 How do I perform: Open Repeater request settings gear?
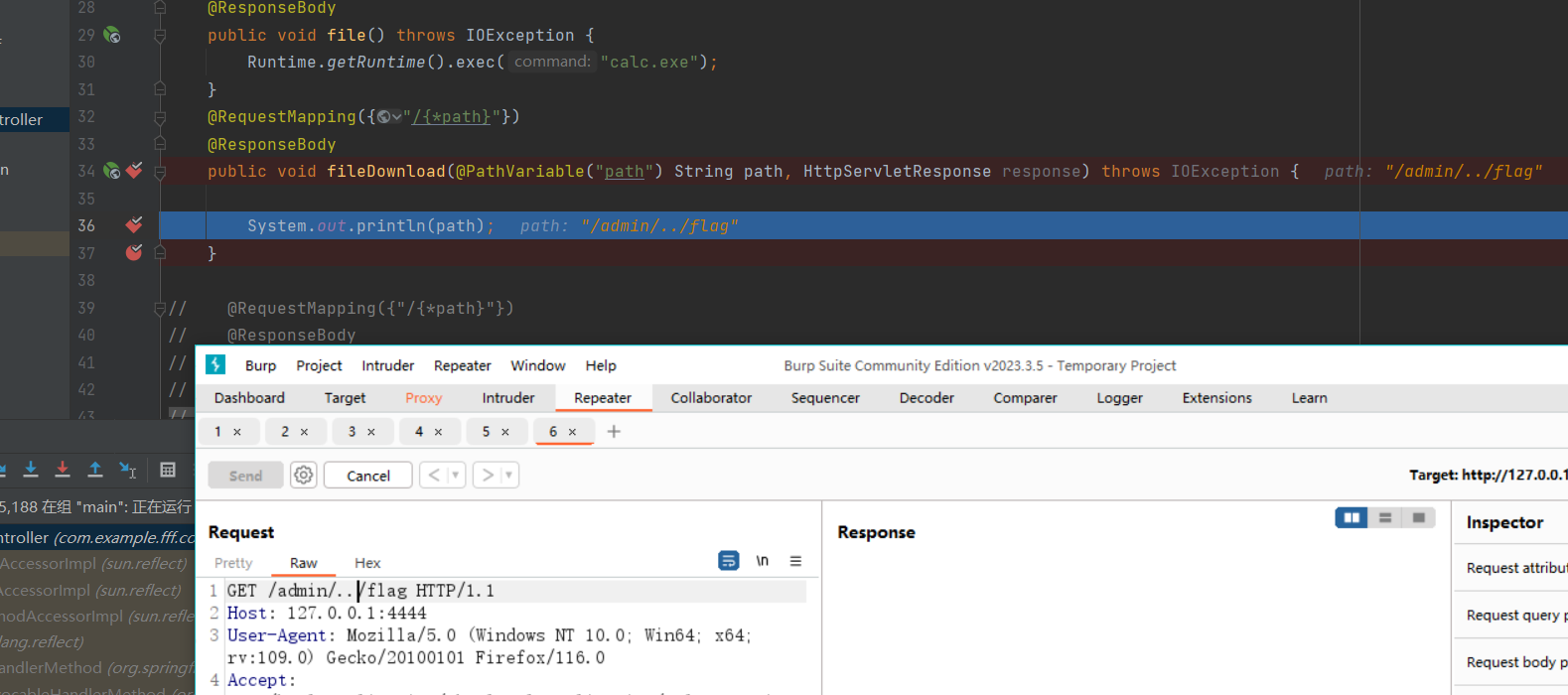click(303, 476)
